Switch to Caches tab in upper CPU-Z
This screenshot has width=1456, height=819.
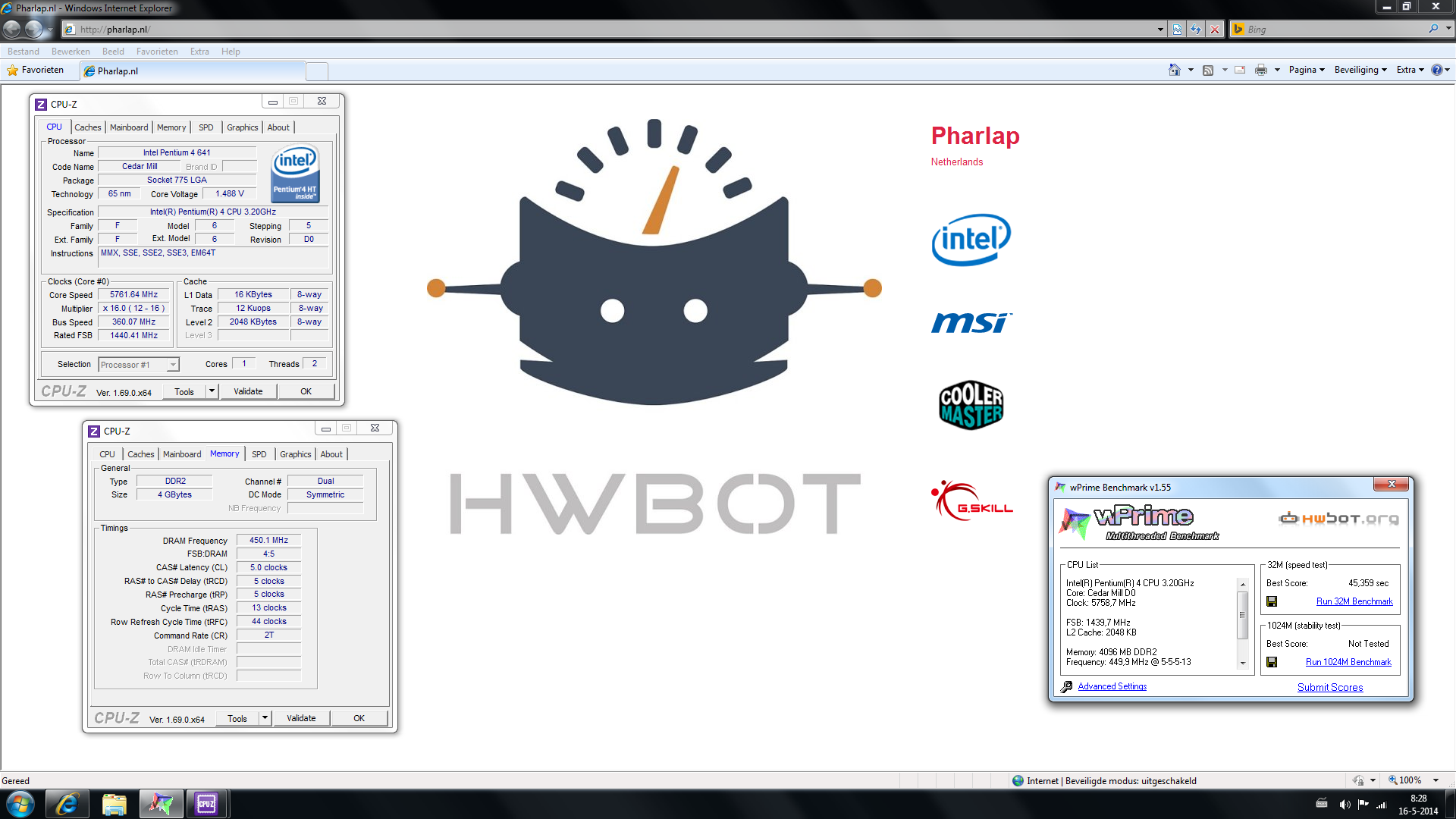click(x=88, y=127)
